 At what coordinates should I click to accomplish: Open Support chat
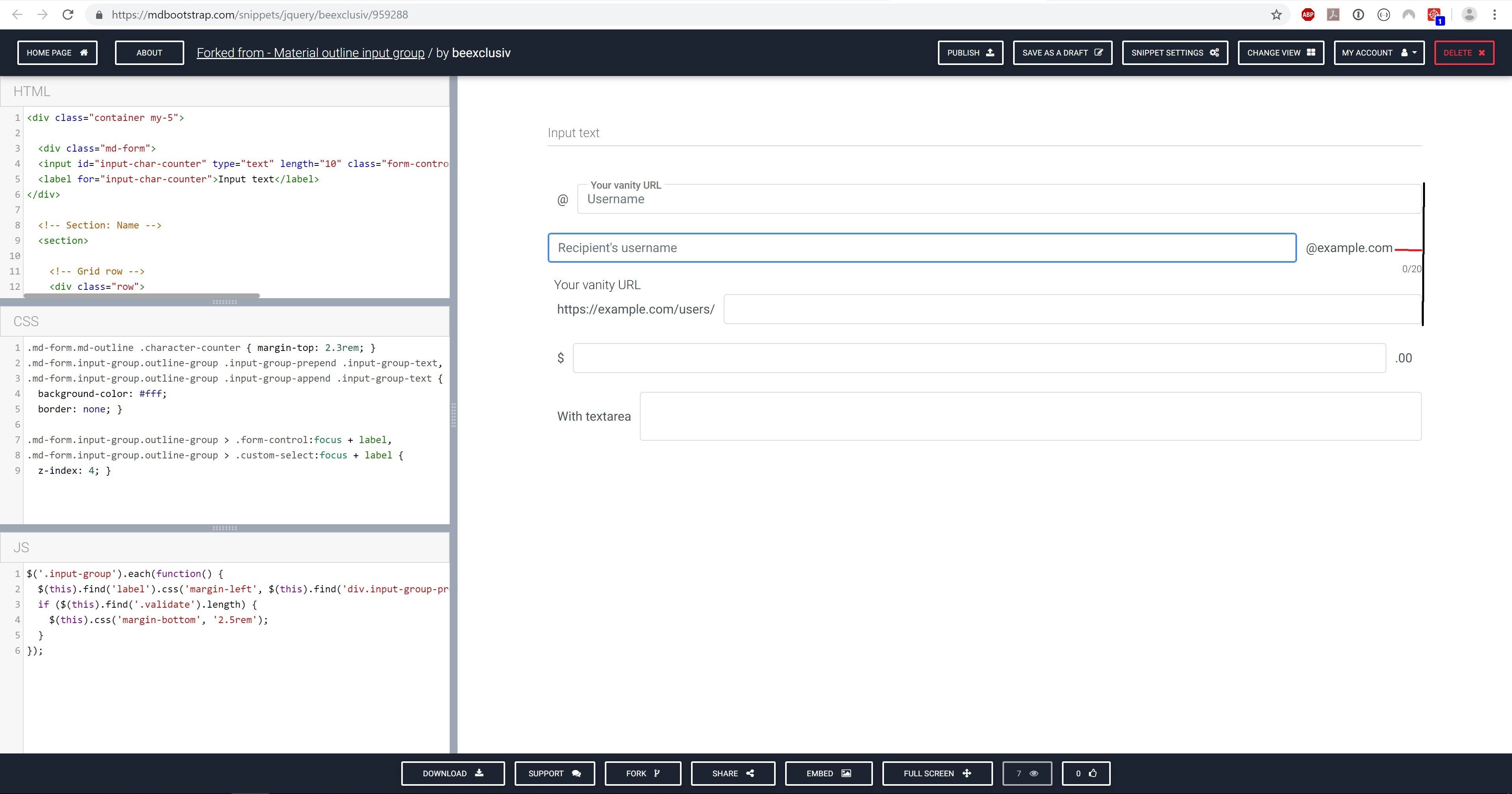click(x=555, y=774)
